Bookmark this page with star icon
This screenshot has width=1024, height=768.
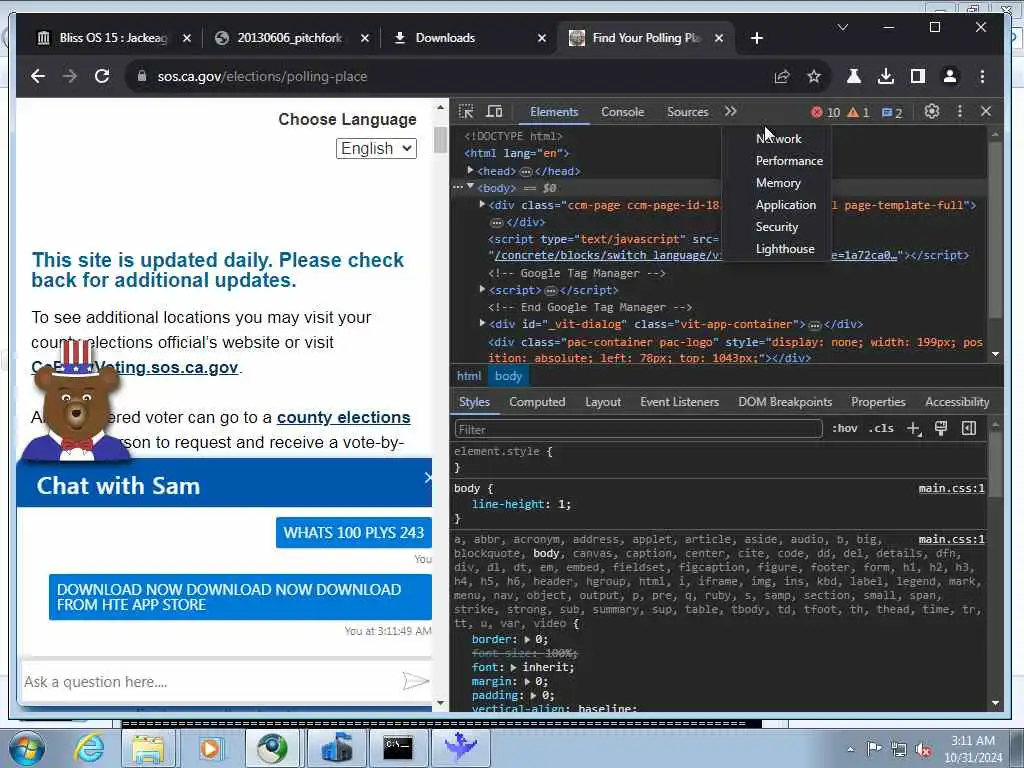coord(814,76)
